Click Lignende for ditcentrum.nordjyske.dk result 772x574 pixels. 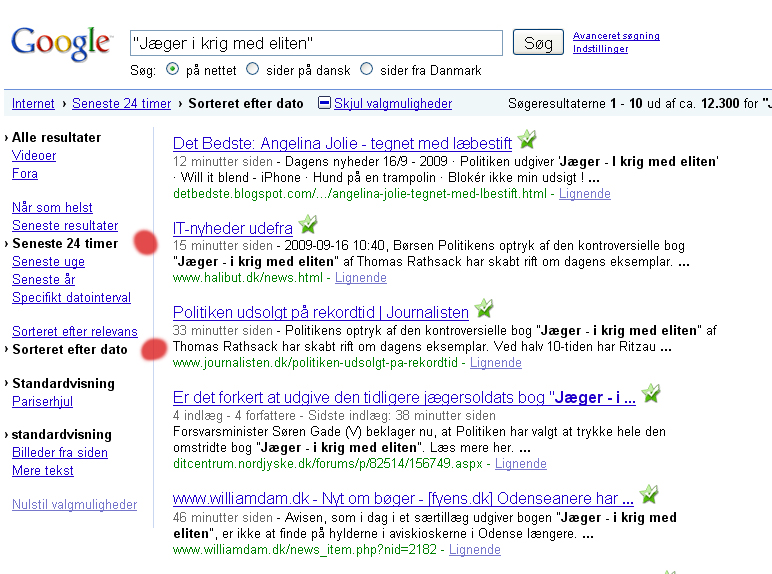pos(520,464)
